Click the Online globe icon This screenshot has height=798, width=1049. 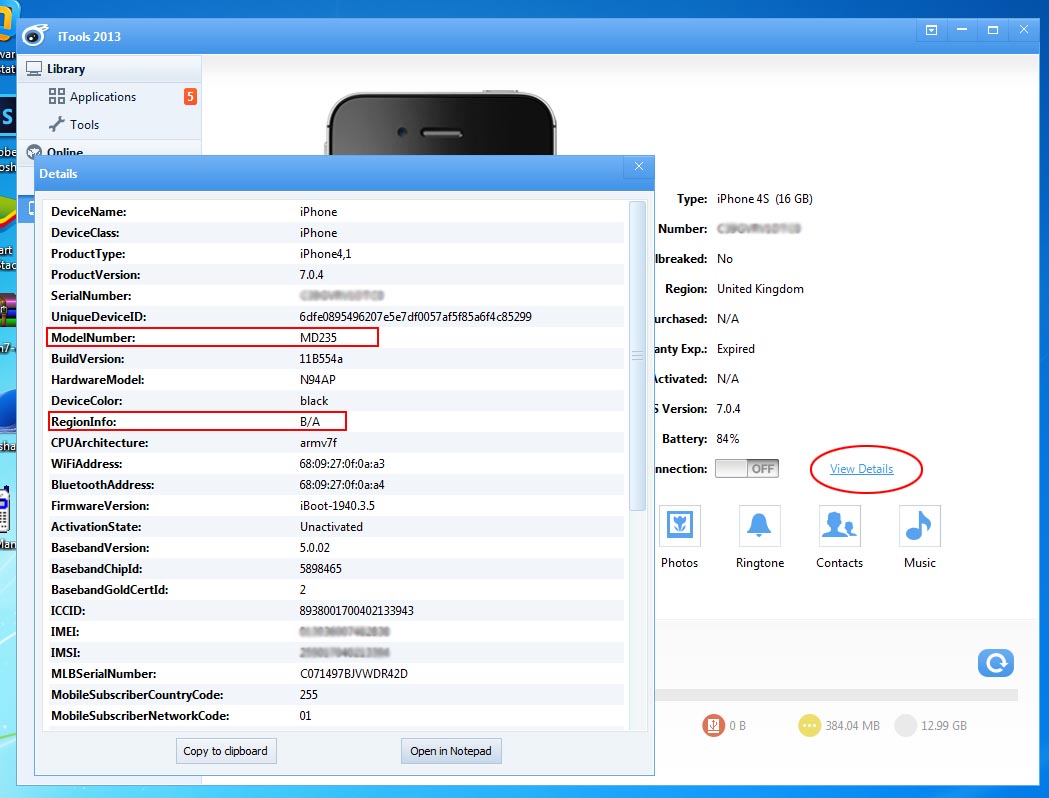33,152
